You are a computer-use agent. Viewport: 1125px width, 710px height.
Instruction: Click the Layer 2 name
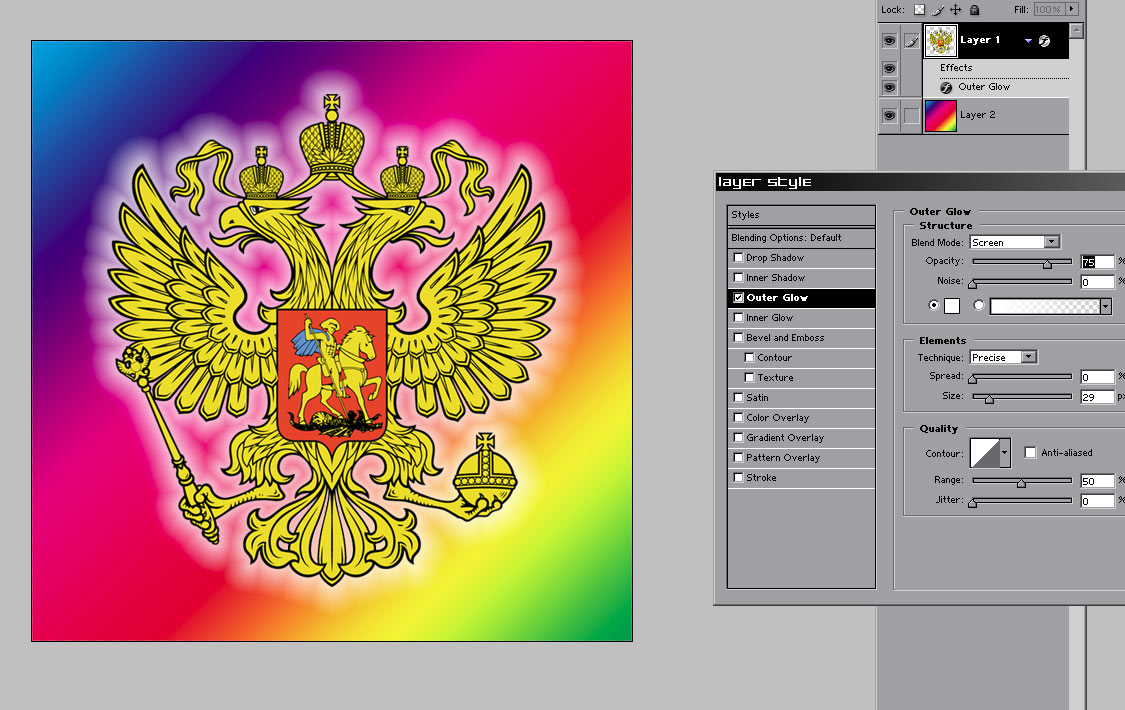tap(977, 115)
